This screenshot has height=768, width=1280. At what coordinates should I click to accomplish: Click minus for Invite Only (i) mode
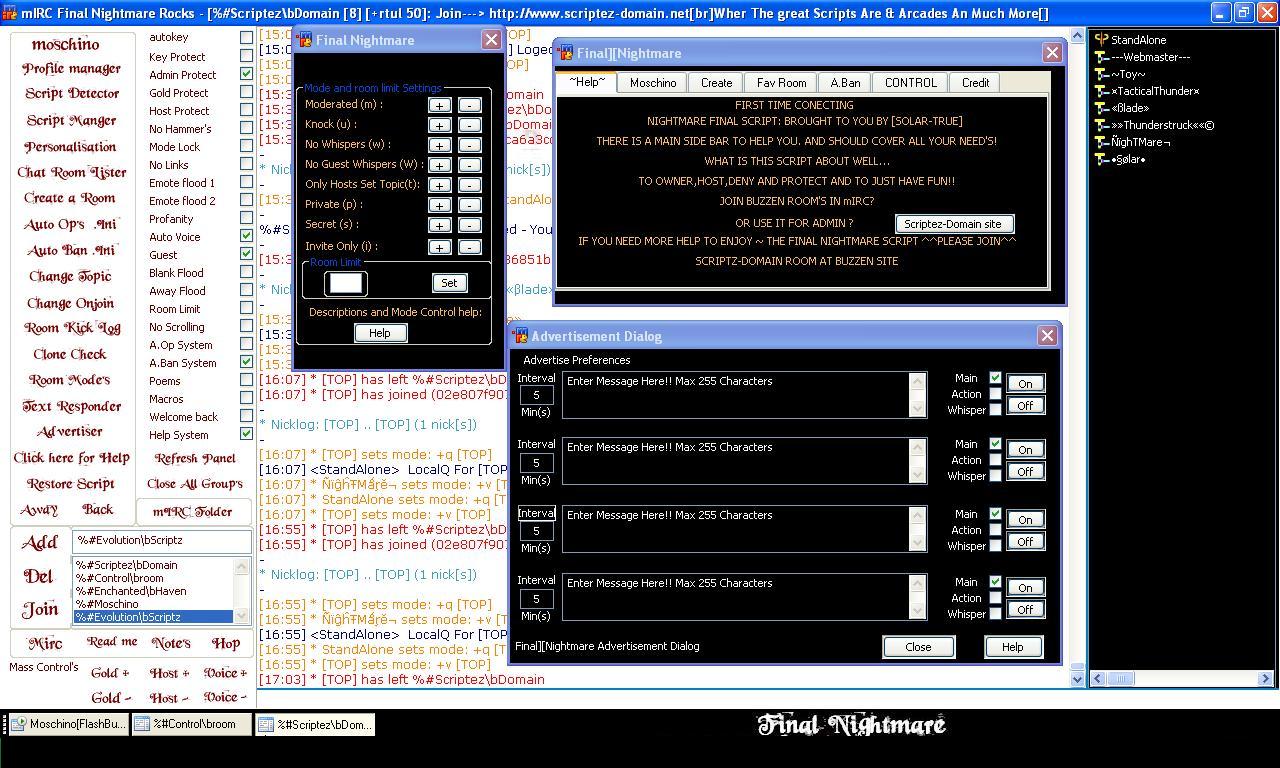click(469, 247)
